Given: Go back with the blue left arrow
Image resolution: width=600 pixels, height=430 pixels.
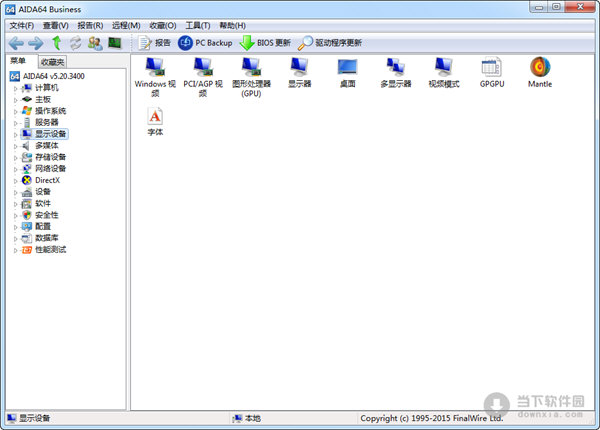Looking at the screenshot, I should click(16, 43).
